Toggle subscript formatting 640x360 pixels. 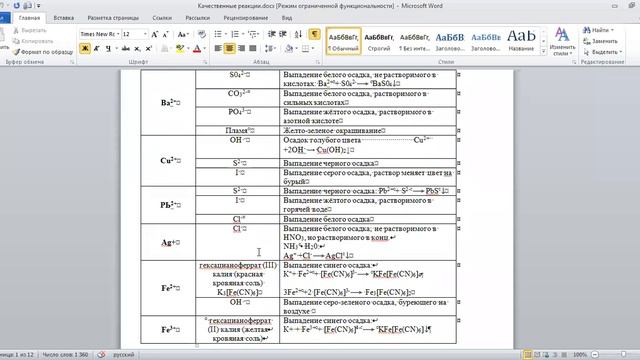tap(138, 49)
